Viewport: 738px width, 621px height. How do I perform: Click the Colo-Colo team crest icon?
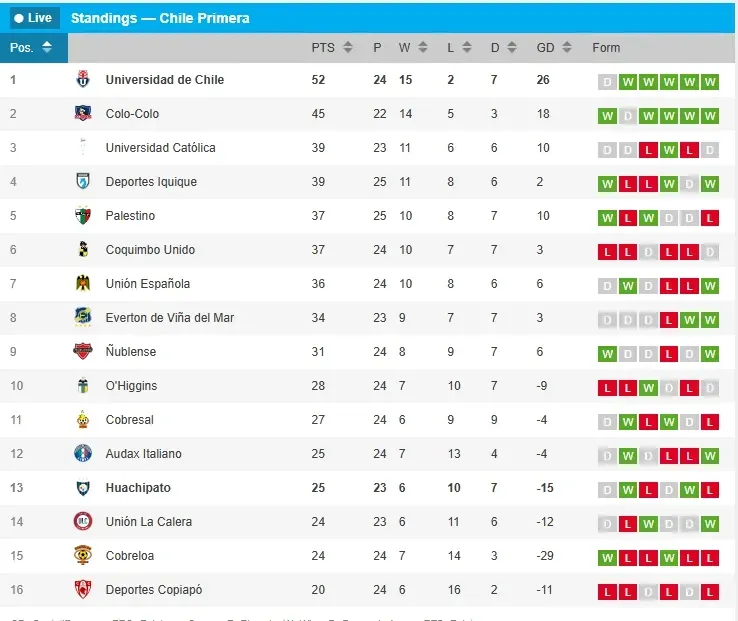(x=83, y=114)
